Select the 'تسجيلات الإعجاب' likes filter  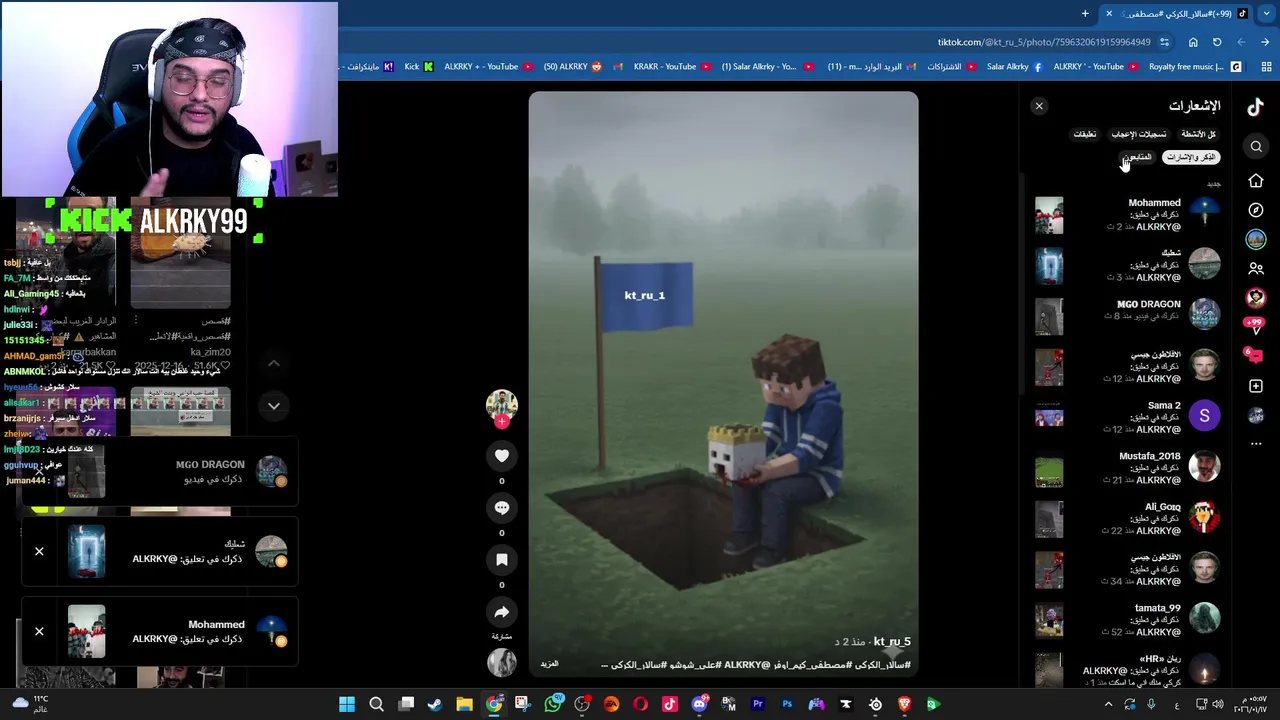(1139, 134)
